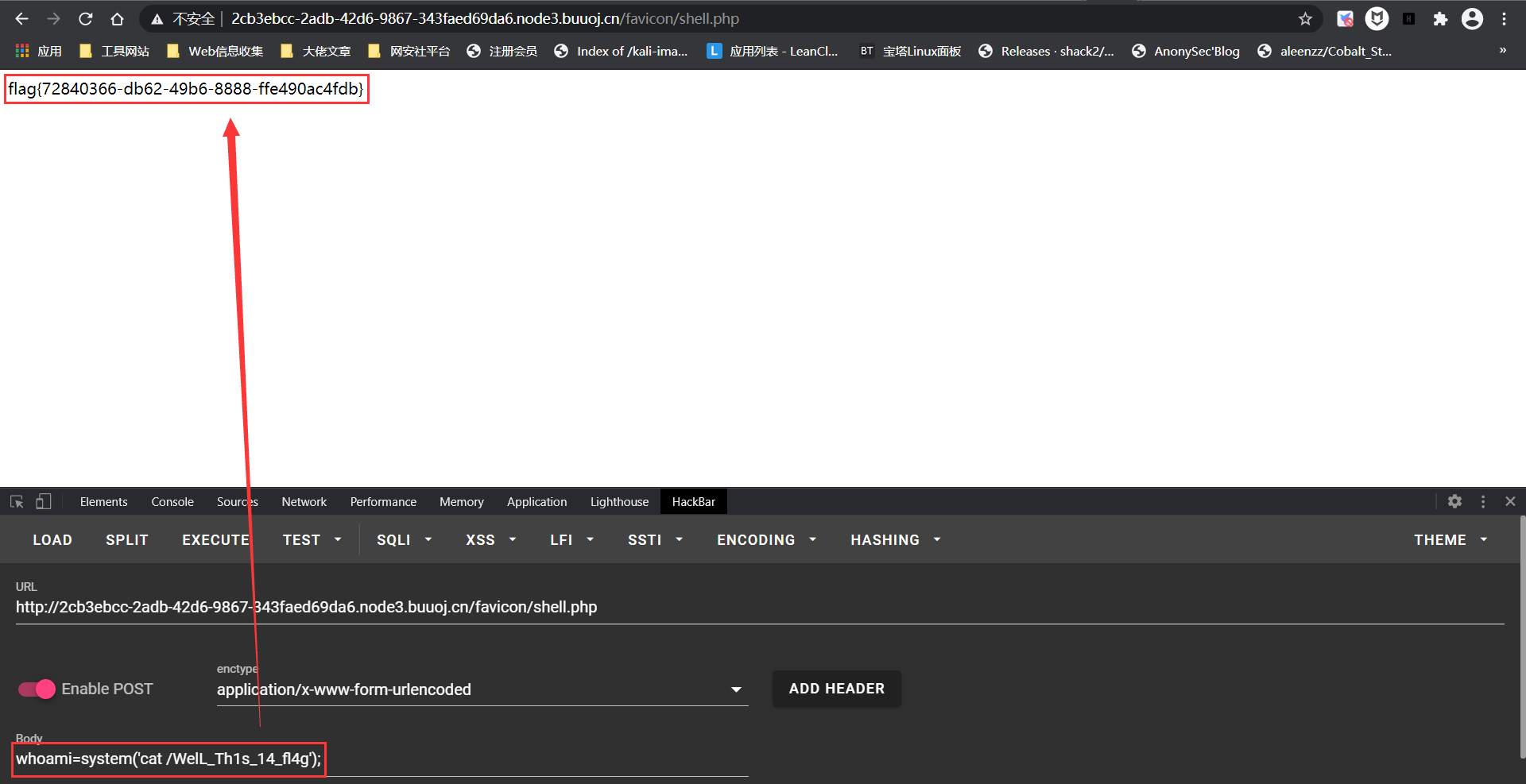1526x784 pixels.
Task: Disable the Enable POST switch
Action: click(37, 689)
